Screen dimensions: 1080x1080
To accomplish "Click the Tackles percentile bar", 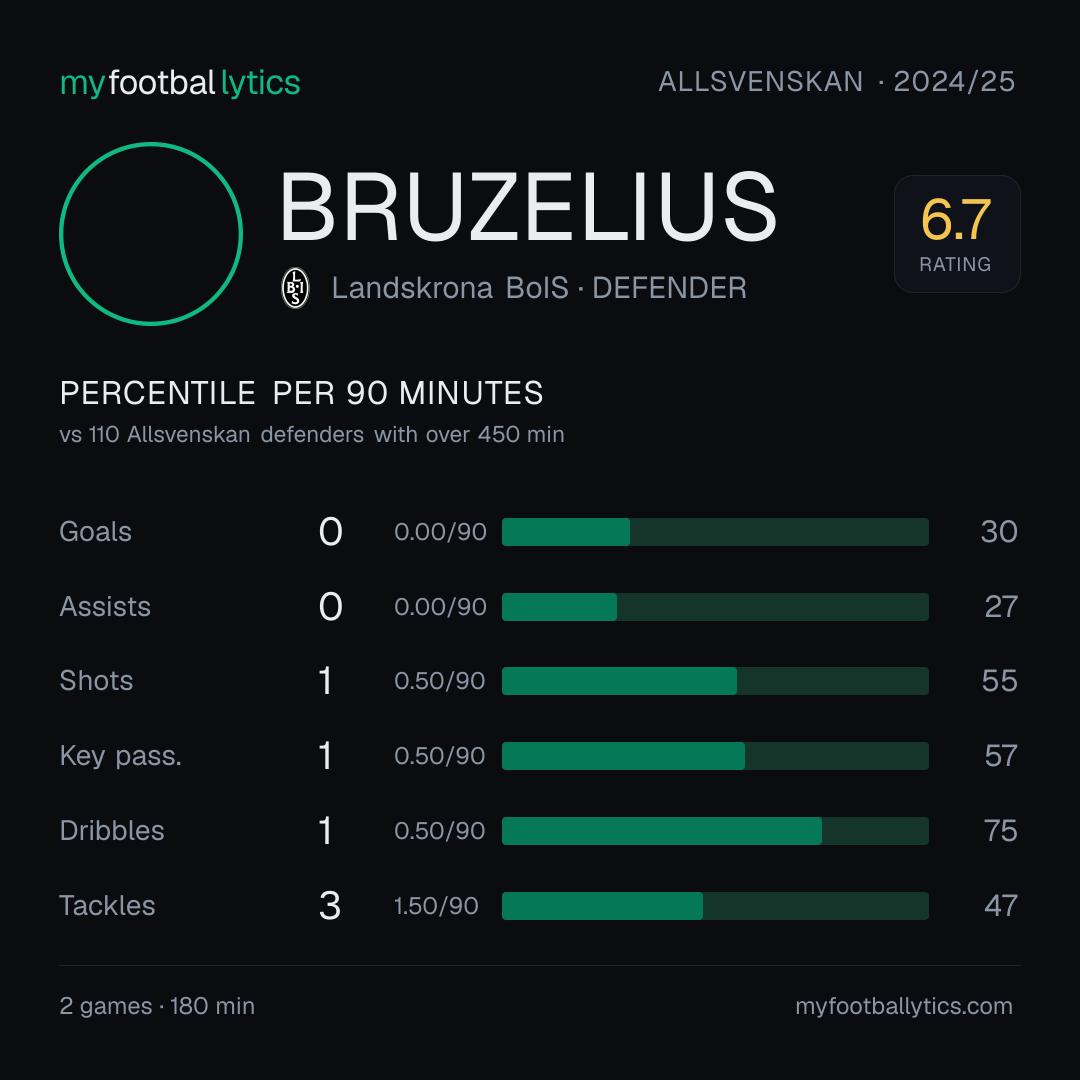I will point(715,906).
